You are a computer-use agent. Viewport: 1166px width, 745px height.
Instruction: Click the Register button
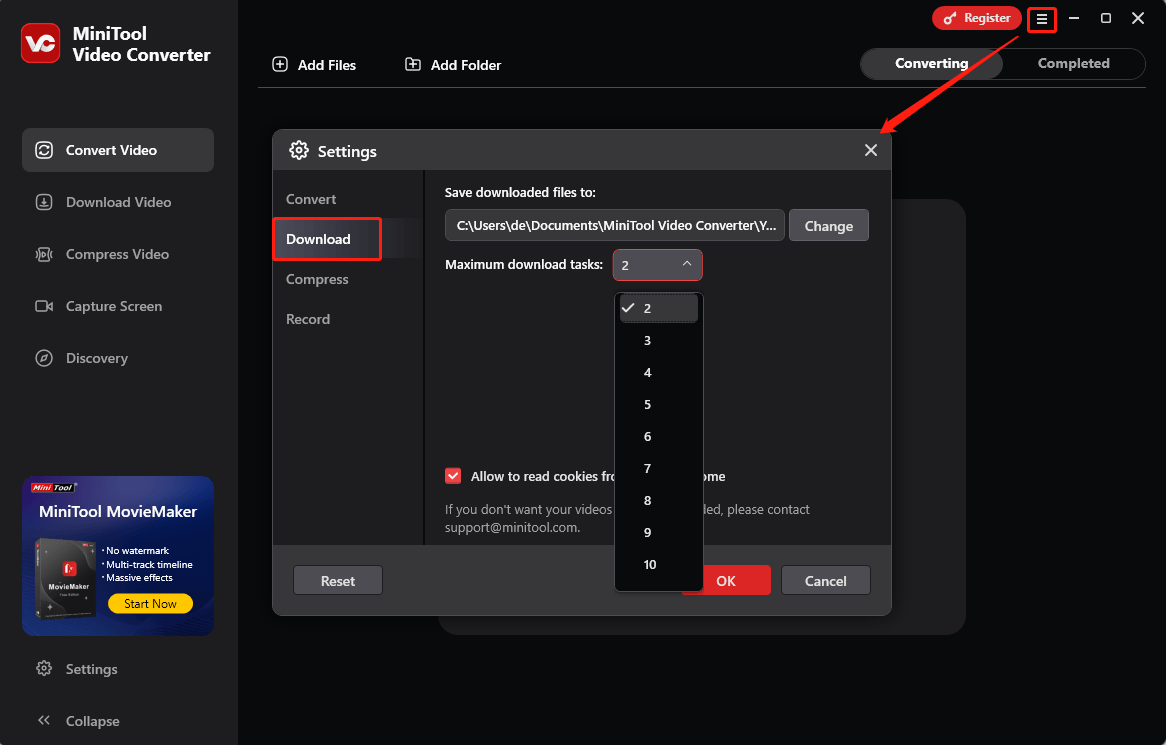click(976, 18)
